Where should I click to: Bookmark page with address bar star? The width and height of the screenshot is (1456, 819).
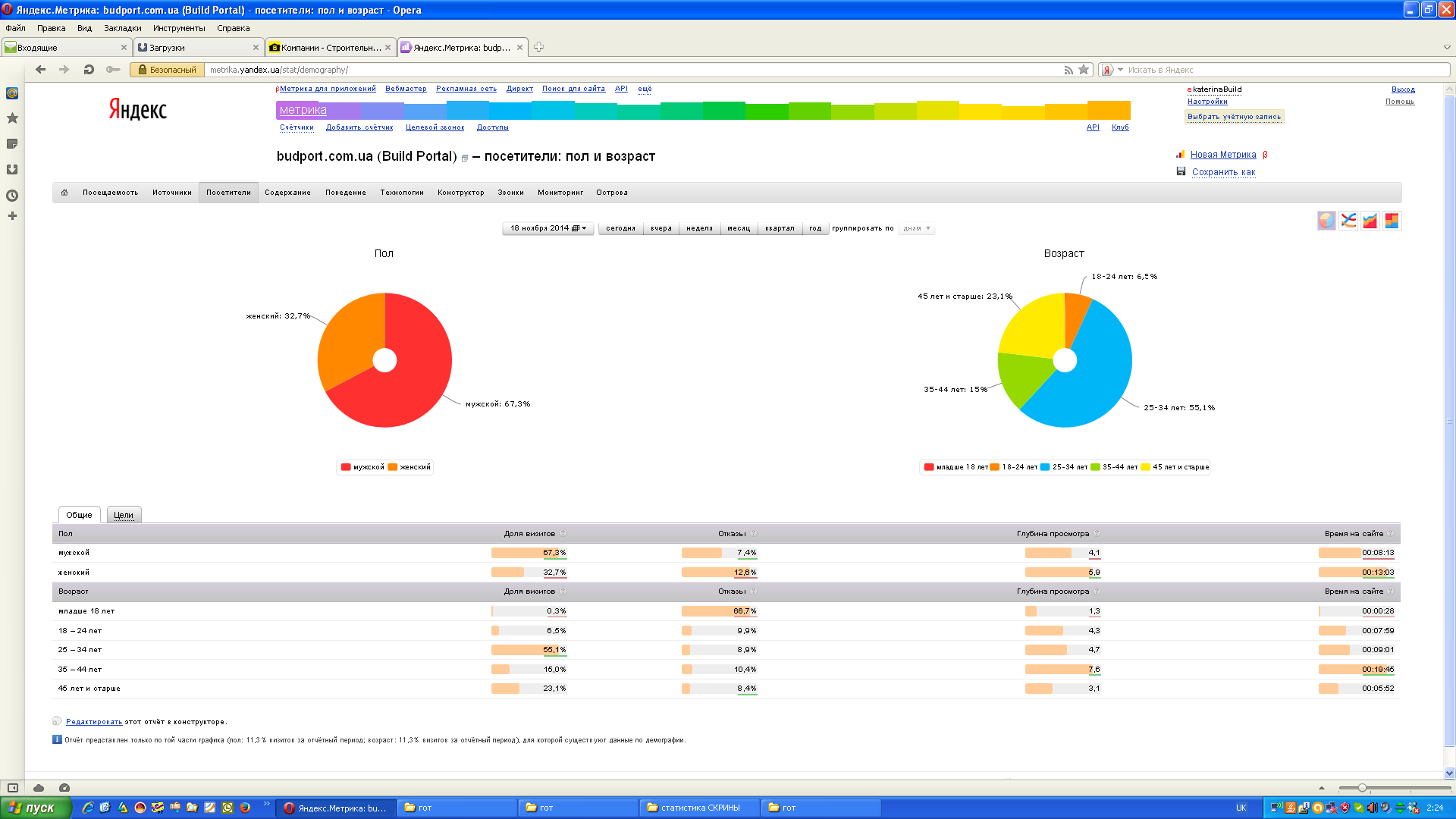[1084, 70]
